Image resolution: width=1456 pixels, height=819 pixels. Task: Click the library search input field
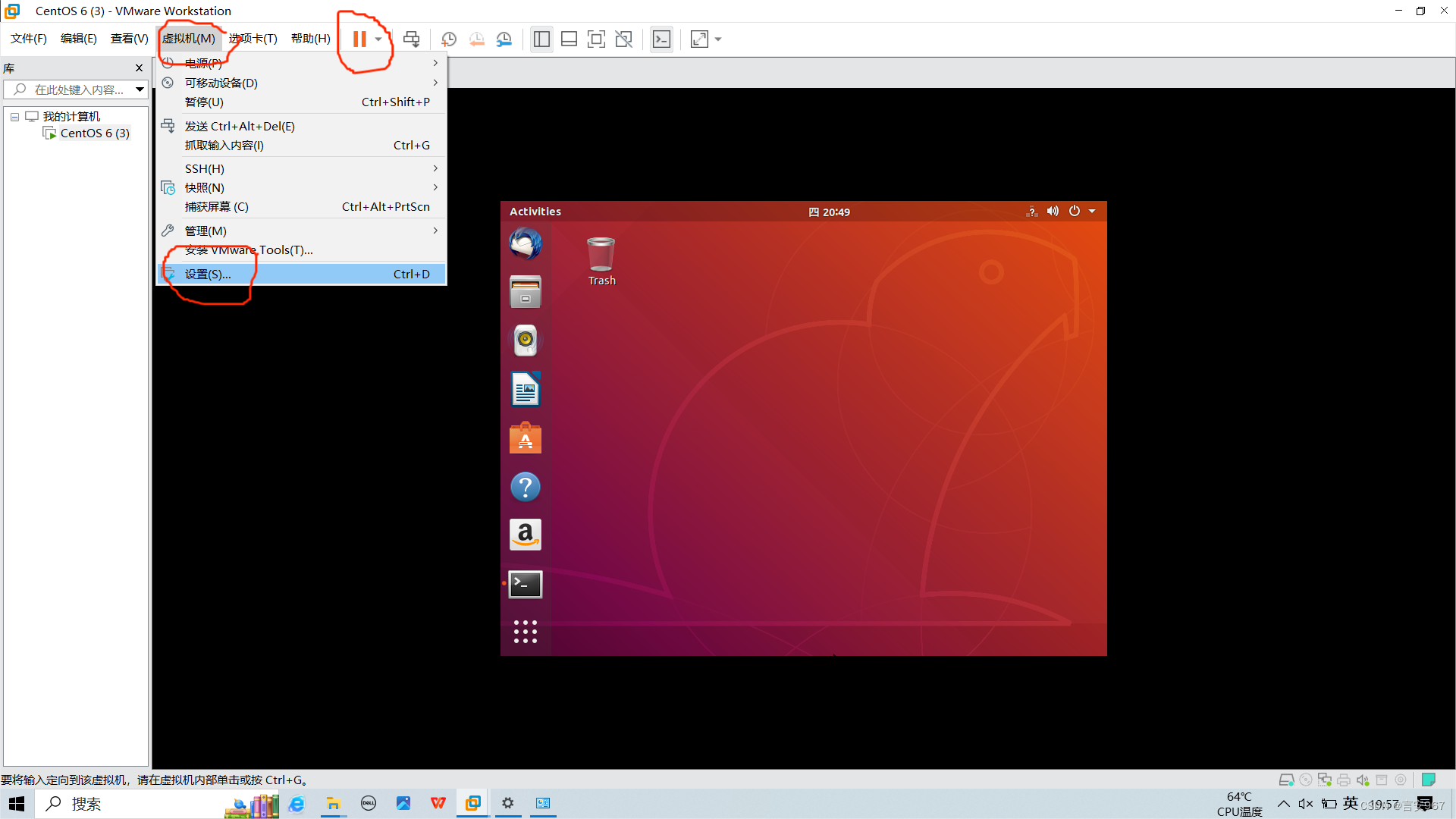click(76, 89)
